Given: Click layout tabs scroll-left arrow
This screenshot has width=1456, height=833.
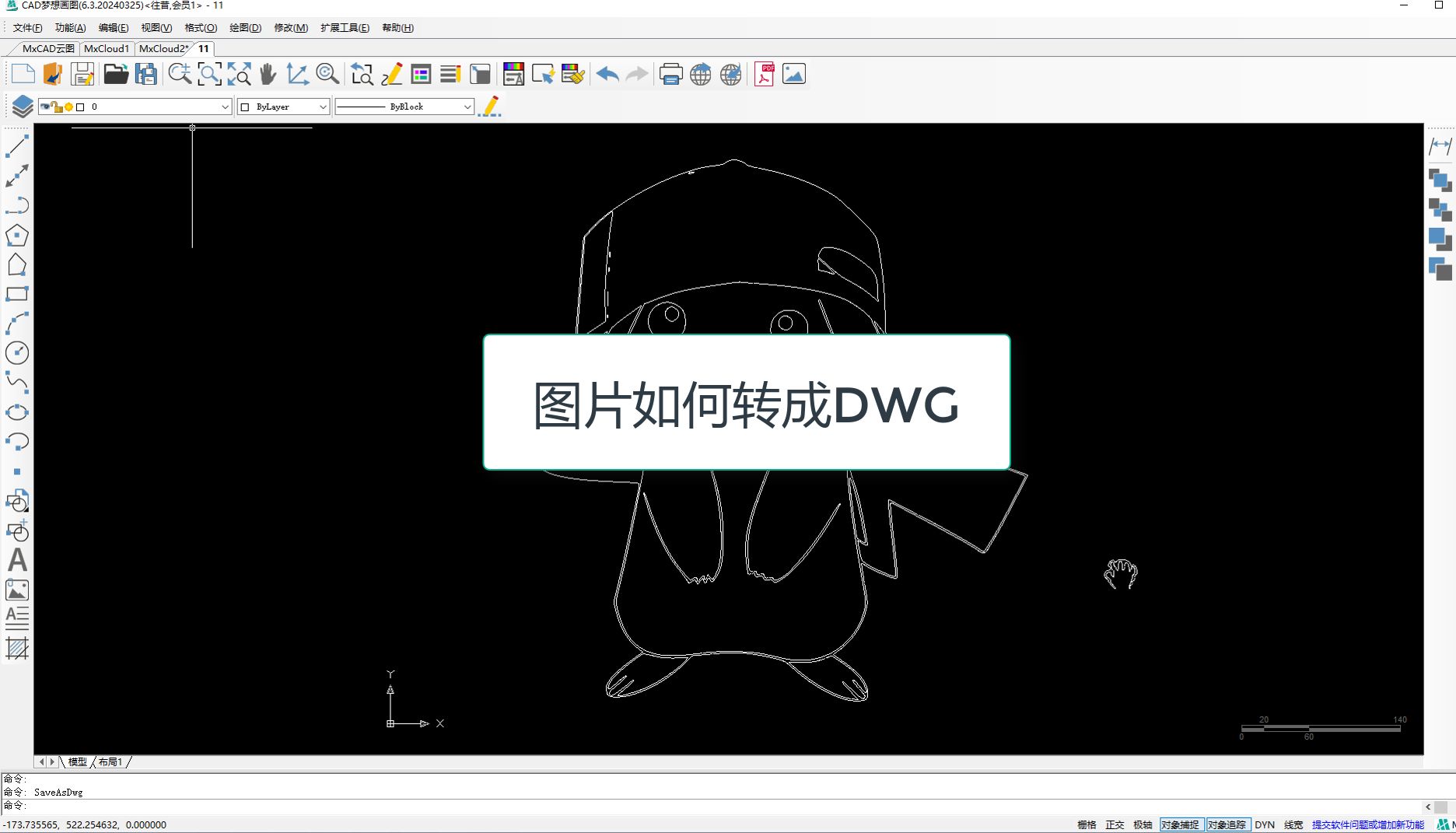Looking at the screenshot, I should (42, 761).
